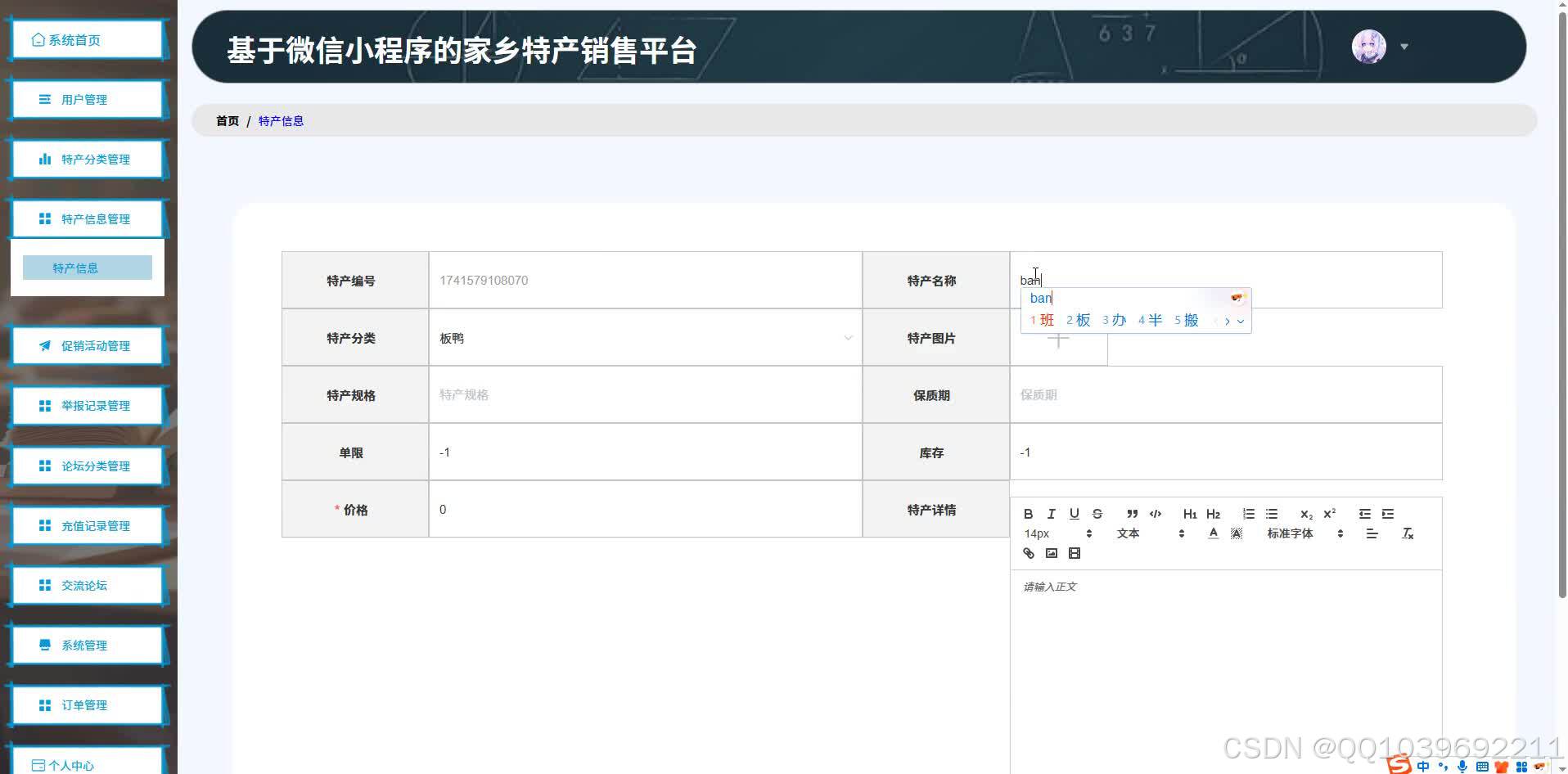Apply the H1 heading style
The width and height of the screenshot is (1568, 774).
point(1189,514)
